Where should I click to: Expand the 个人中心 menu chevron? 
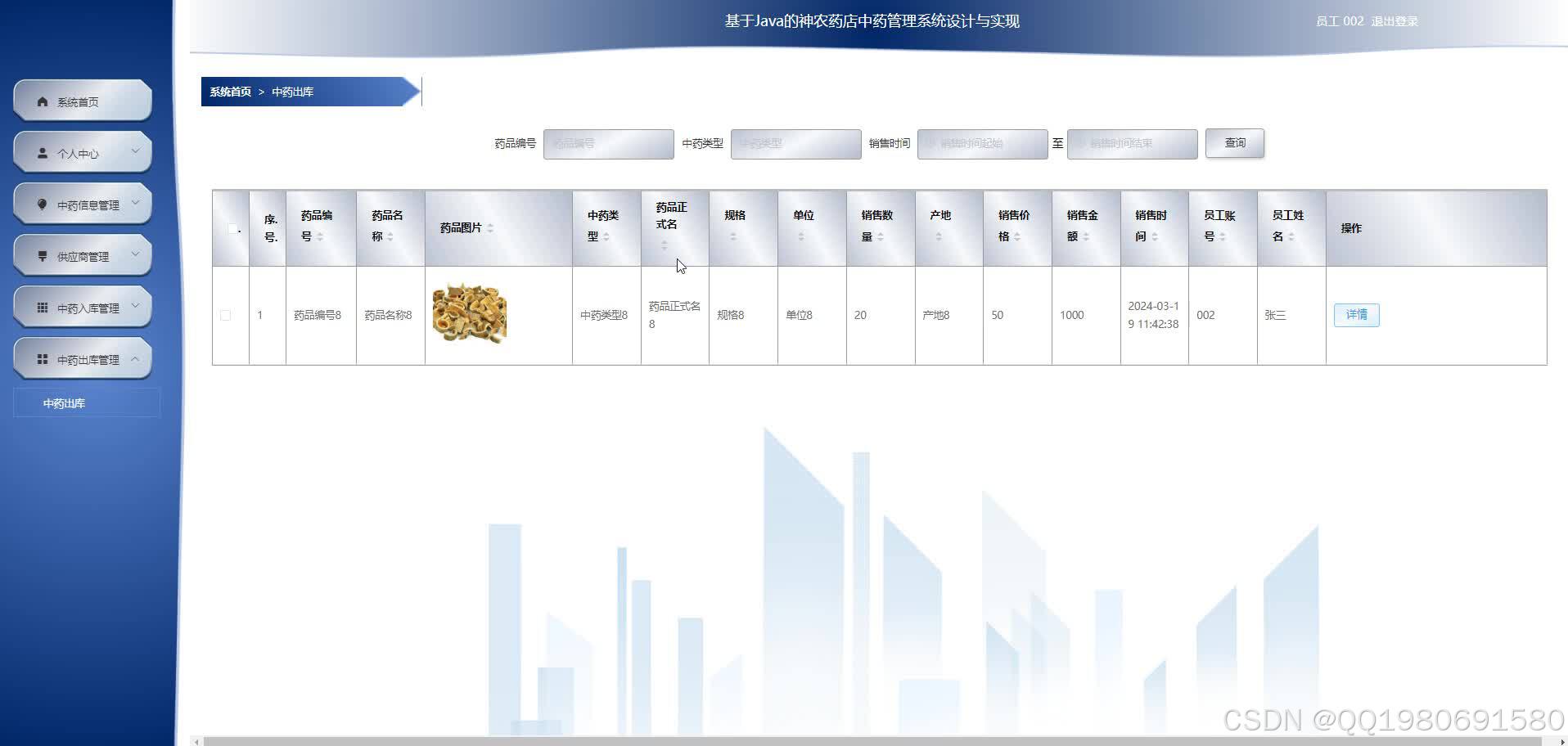pyautogui.click(x=135, y=152)
